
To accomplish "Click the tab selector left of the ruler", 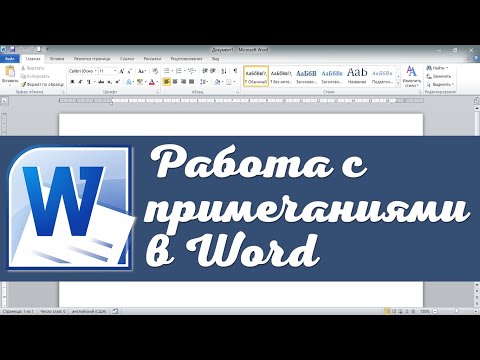I will click(x=4, y=100).
